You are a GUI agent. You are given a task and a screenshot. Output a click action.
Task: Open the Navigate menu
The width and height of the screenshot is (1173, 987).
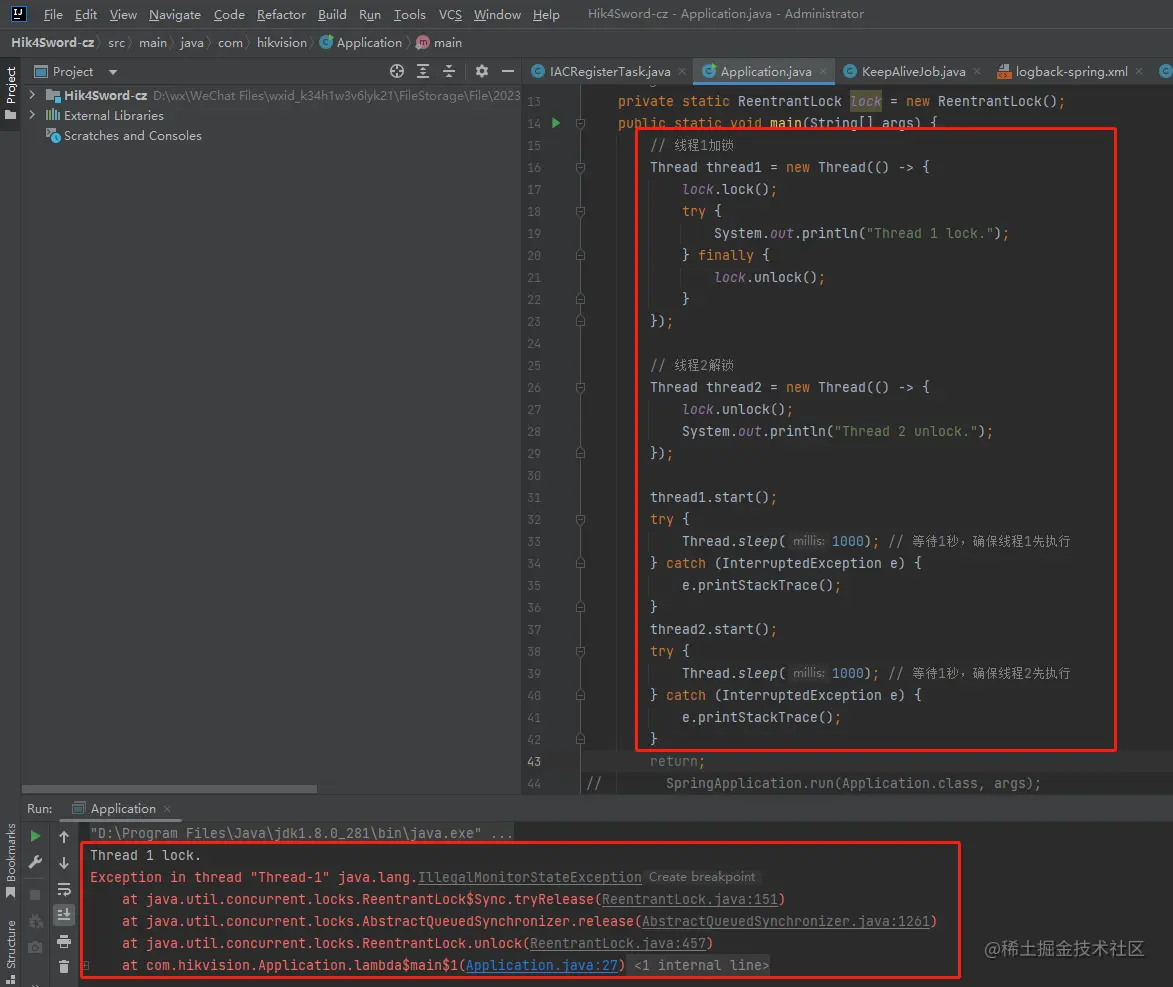(174, 14)
